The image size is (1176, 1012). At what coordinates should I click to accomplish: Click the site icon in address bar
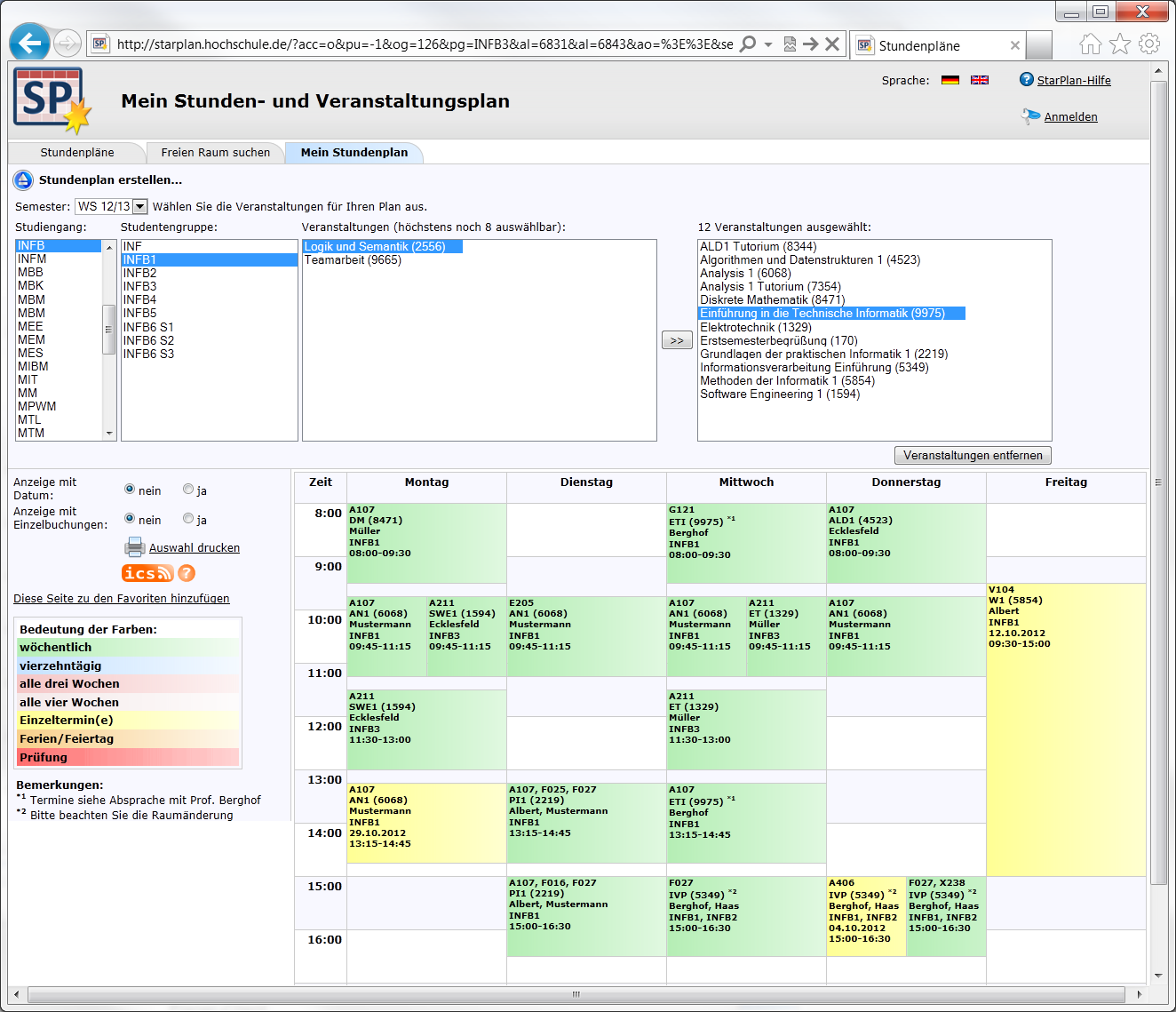[99, 44]
